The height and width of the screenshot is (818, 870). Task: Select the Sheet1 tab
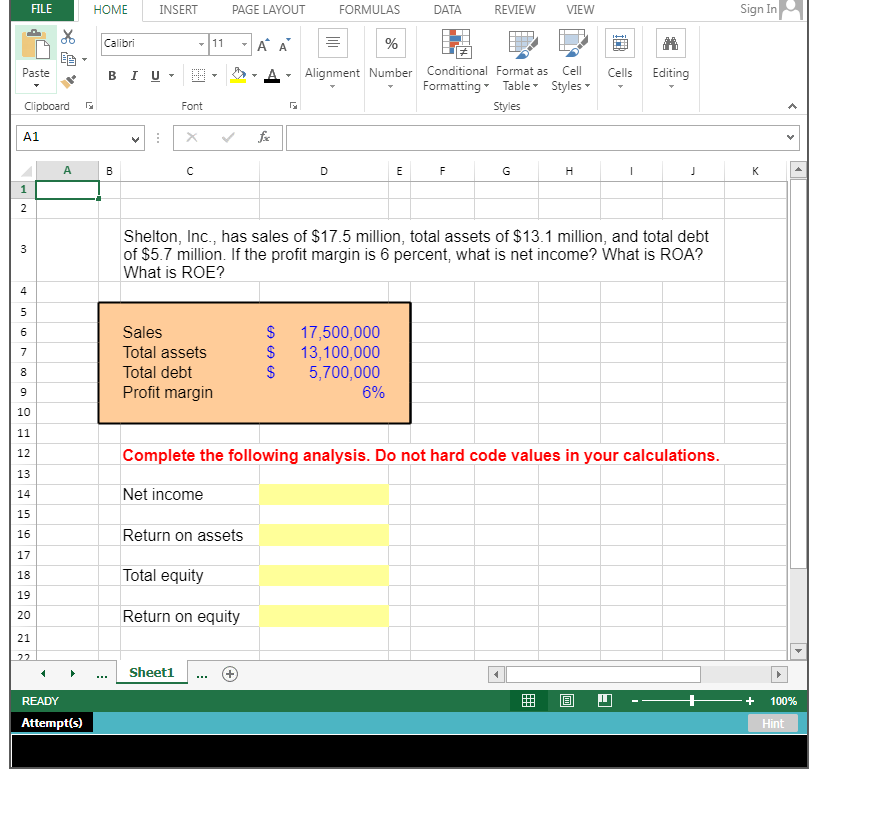[151, 672]
